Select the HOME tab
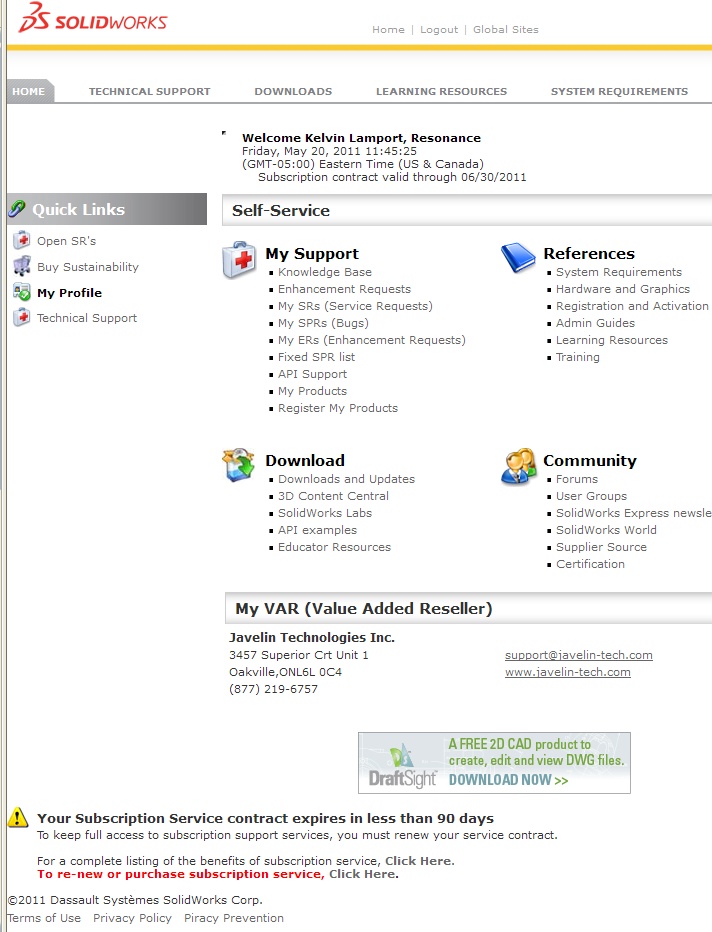 29,91
